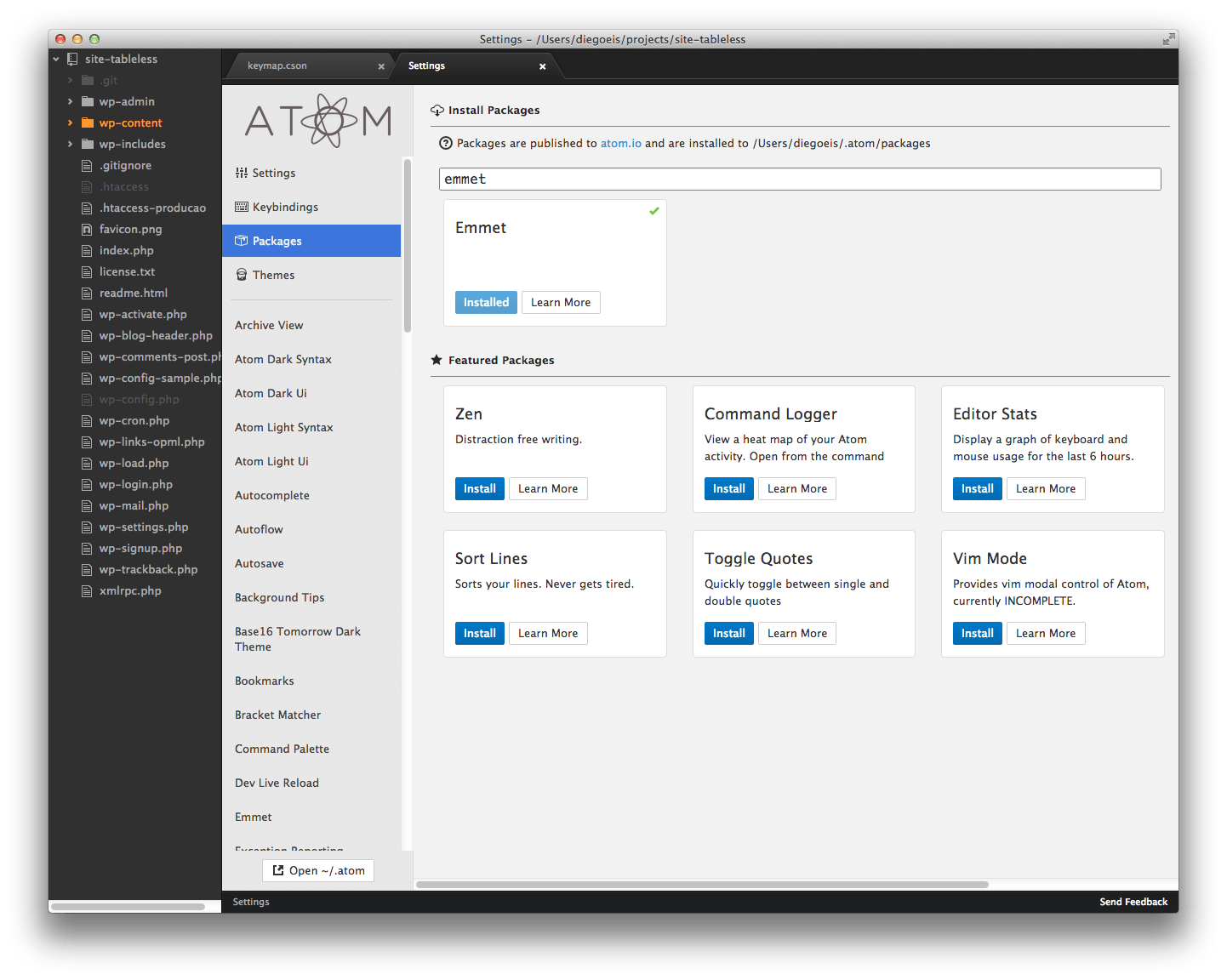
Task: Open the Settings section in sidebar
Action: (311, 173)
